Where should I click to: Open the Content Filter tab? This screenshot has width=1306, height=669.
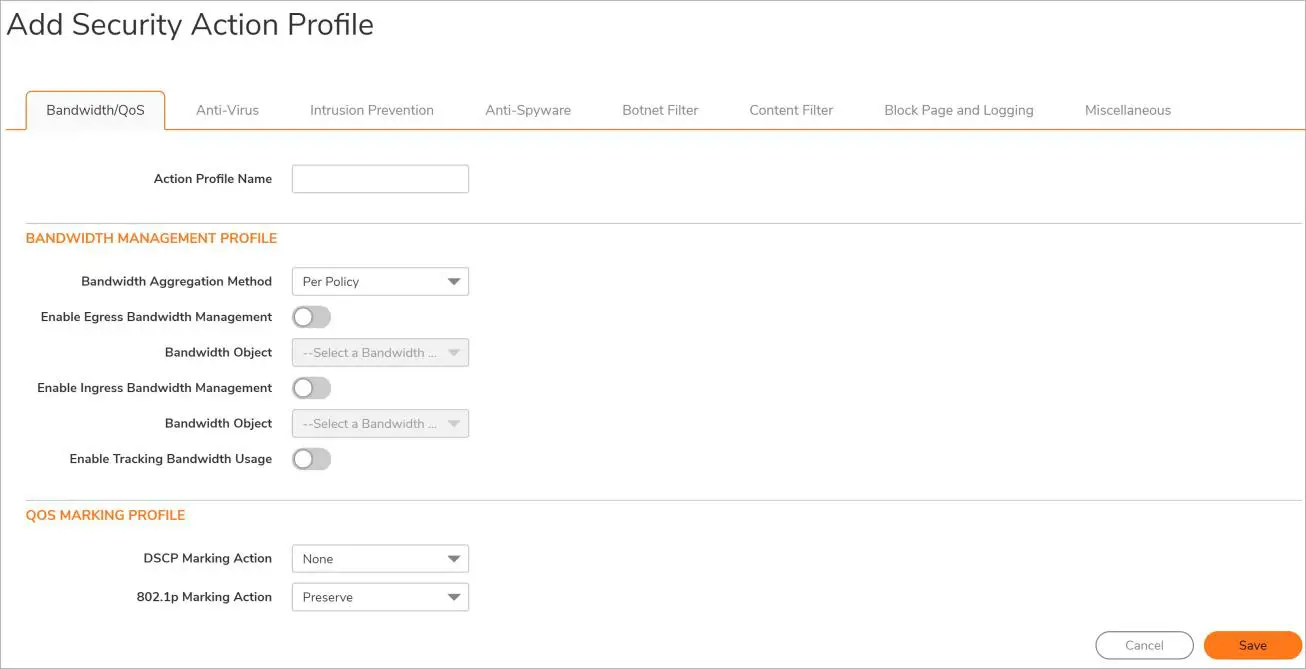pyautogui.click(x=791, y=110)
